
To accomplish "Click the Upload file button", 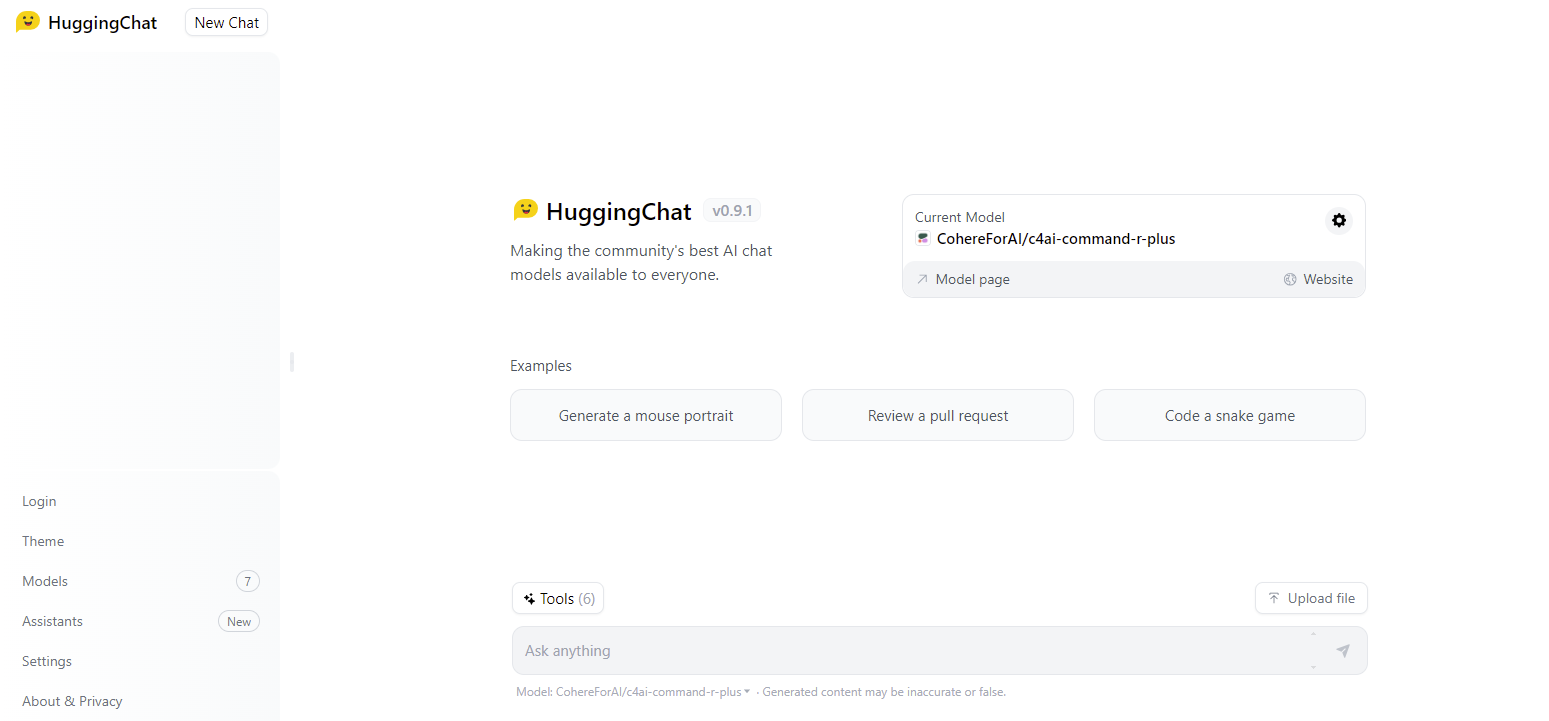I will 1311,598.
